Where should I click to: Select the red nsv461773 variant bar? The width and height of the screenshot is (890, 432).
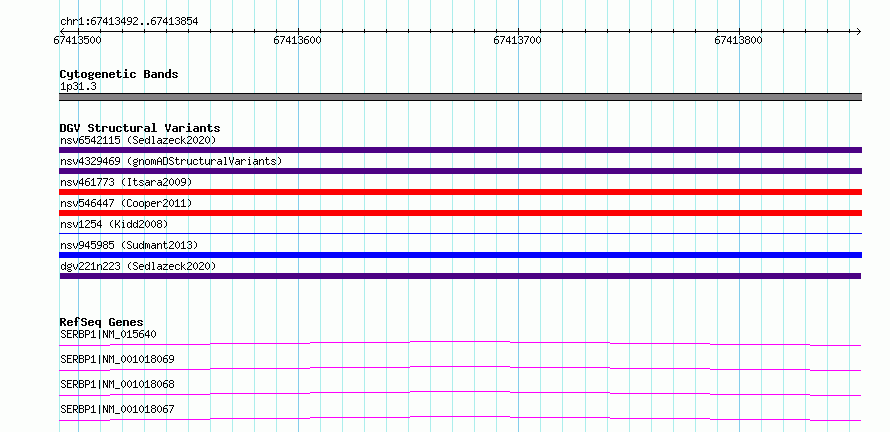[460, 192]
